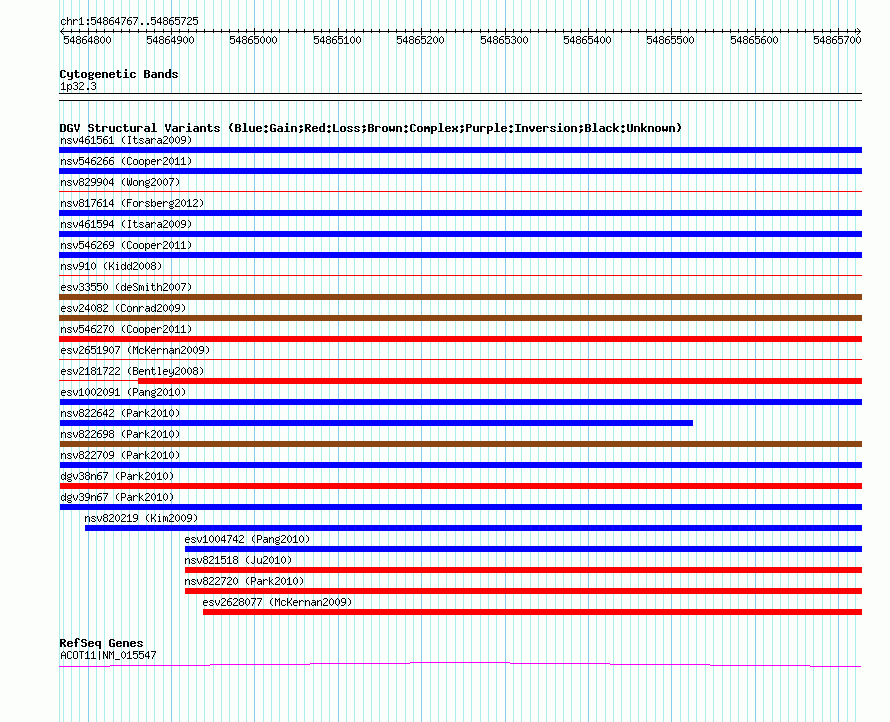Select the blue bar for nsv820219
Viewport: 890px width, 722px height.
click(473, 528)
